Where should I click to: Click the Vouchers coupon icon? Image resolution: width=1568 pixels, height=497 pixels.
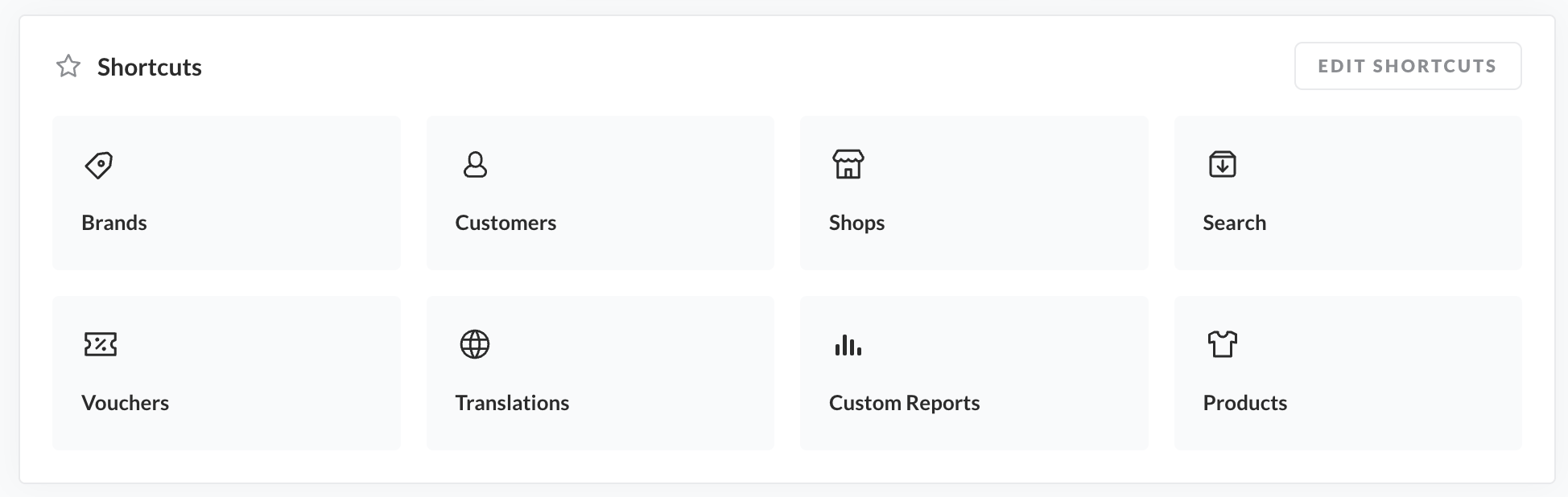point(101,344)
